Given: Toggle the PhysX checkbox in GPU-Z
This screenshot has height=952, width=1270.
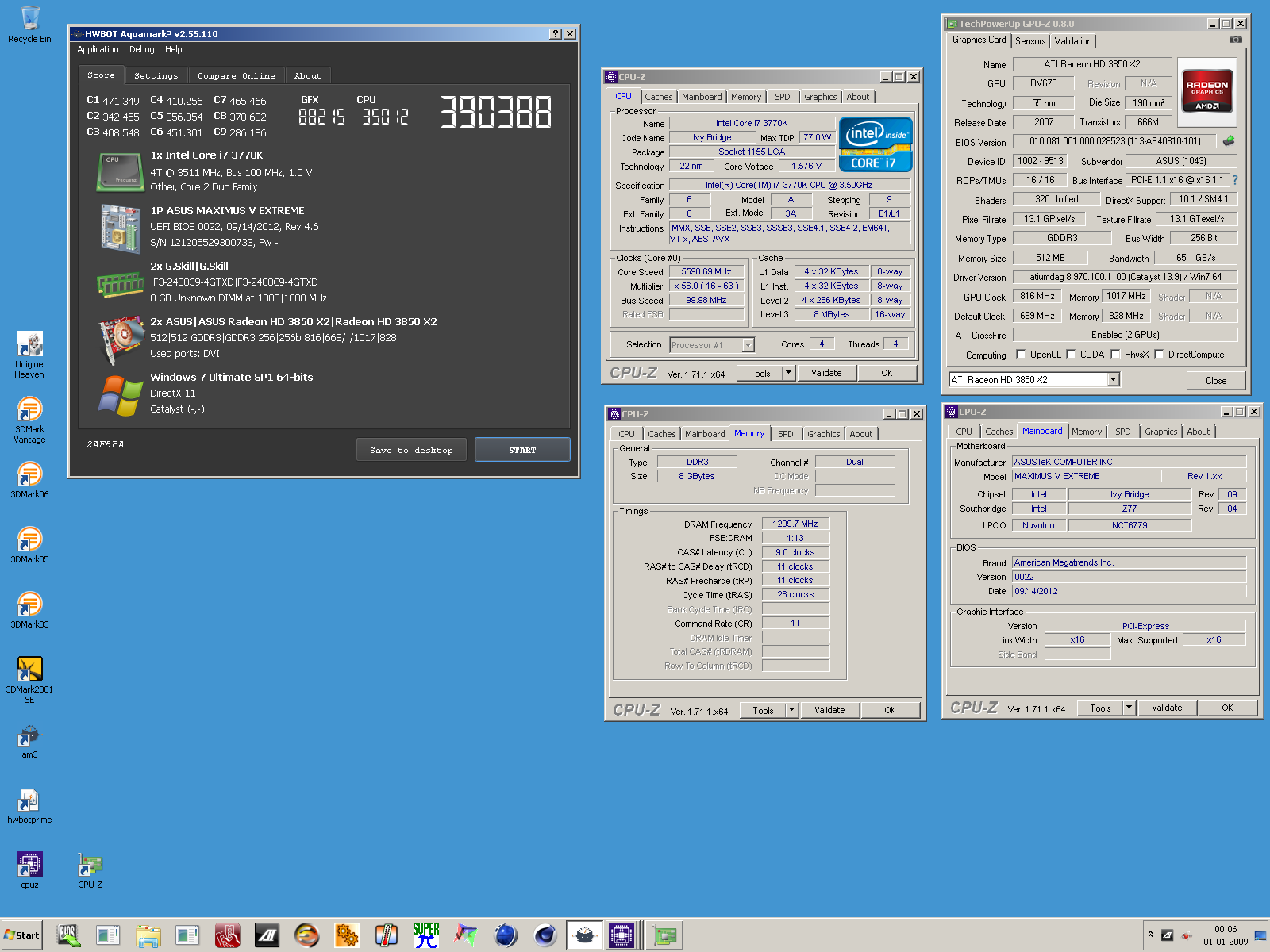Looking at the screenshot, I should 1116,355.
